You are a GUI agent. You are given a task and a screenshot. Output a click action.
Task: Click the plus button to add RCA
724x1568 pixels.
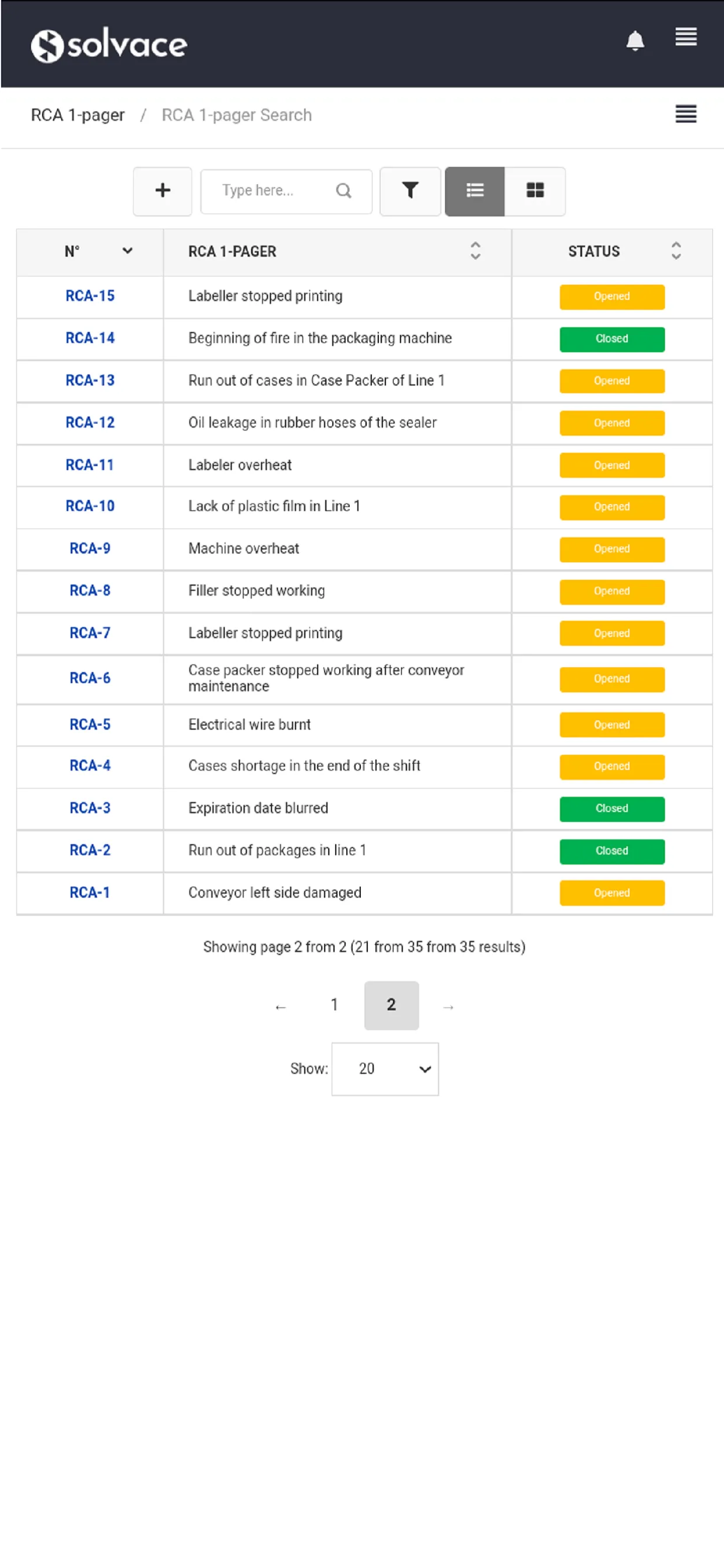click(x=163, y=191)
